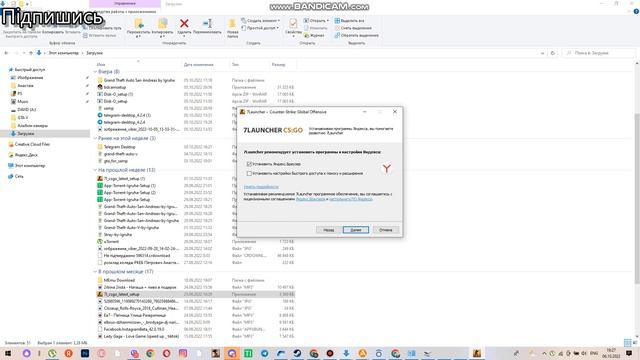Open Telegram from the taskbar
The height and width of the screenshot is (360, 640).
tap(264, 353)
